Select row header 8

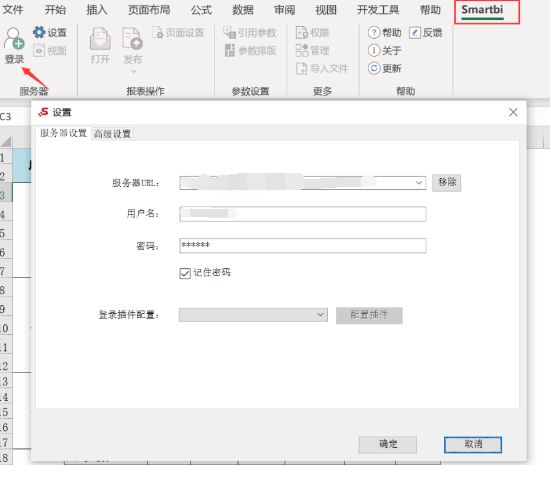6,290
